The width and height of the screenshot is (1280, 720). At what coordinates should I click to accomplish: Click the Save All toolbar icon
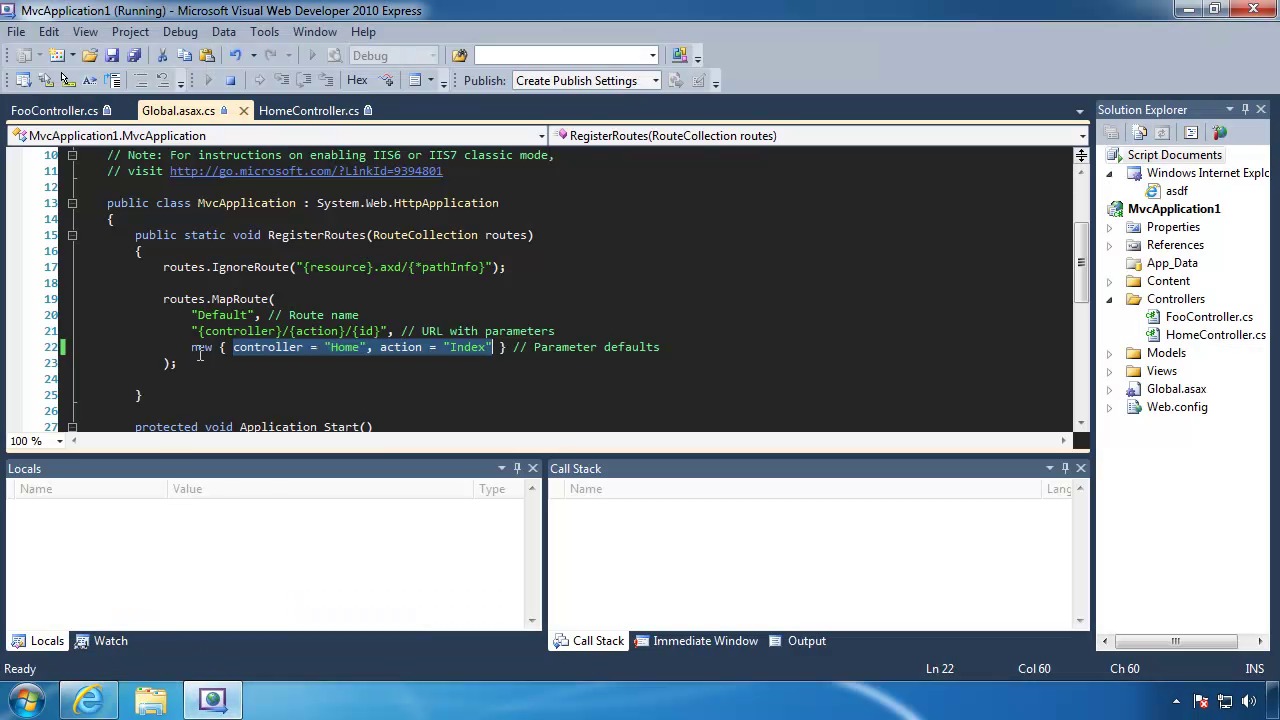[x=134, y=55]
